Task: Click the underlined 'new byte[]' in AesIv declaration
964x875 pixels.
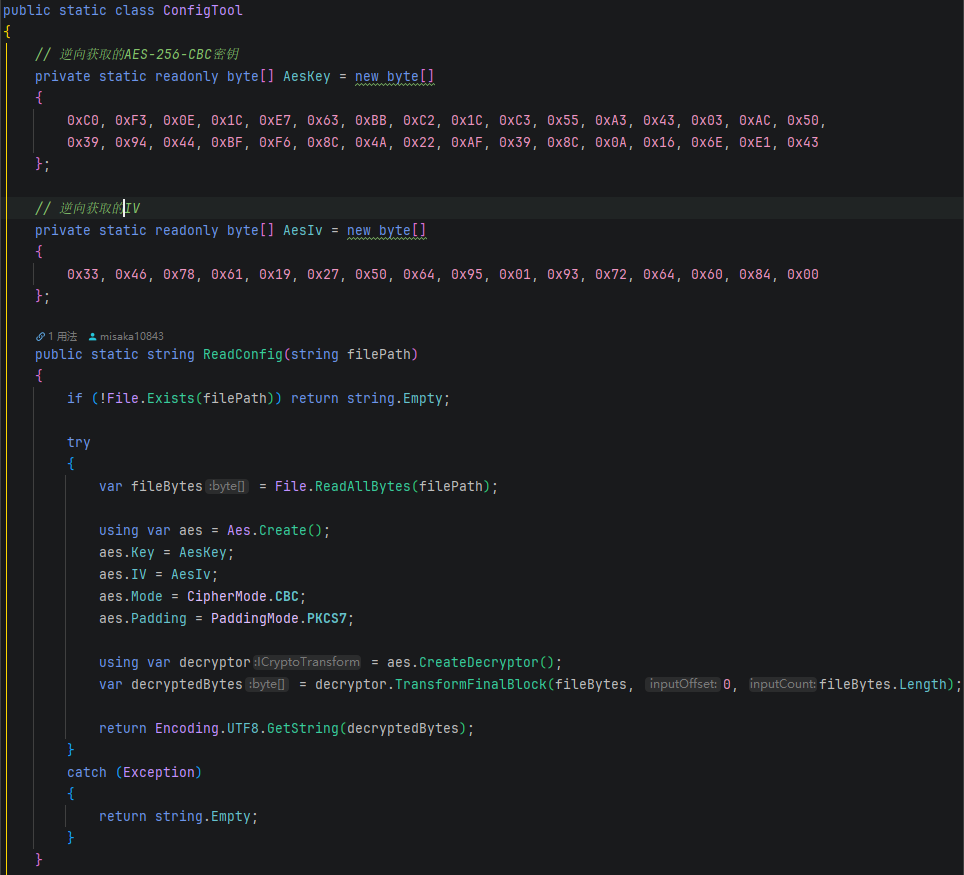Action: tap(386, 231)
